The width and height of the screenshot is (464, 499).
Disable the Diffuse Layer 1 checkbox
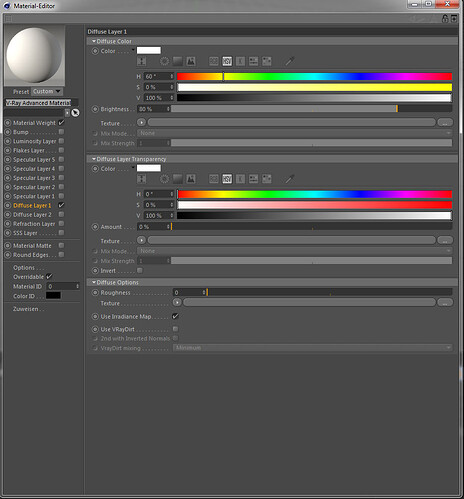[x=61, y=205]
